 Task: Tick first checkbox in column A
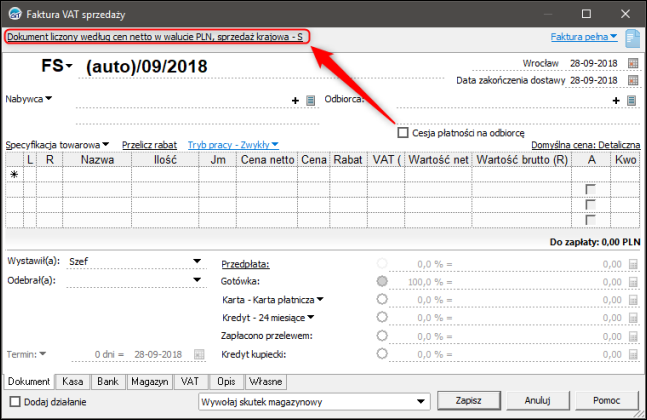coord(590,189)
